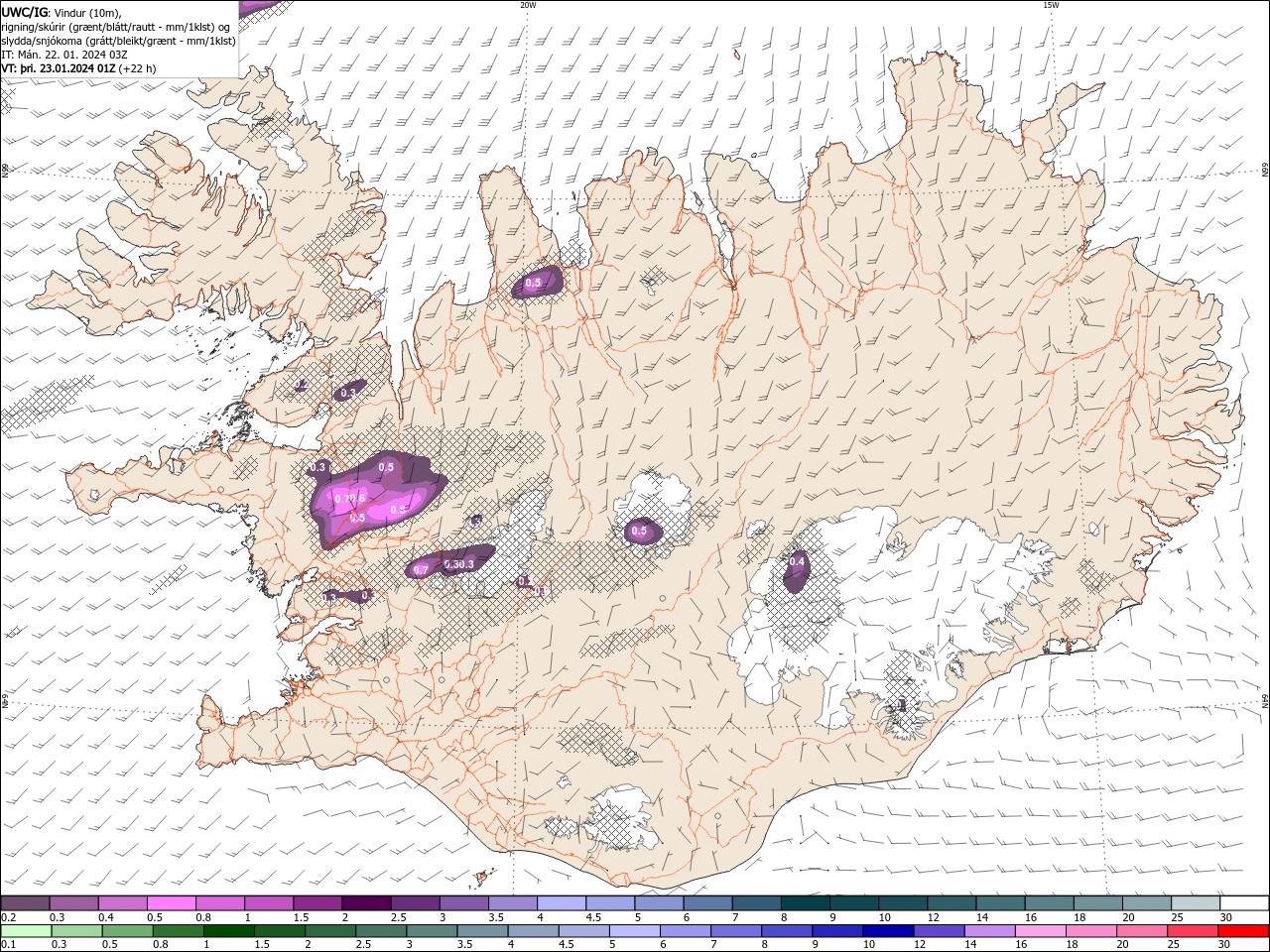
Task: Click the '20W' longitude label at top
Action: point(528,5)
